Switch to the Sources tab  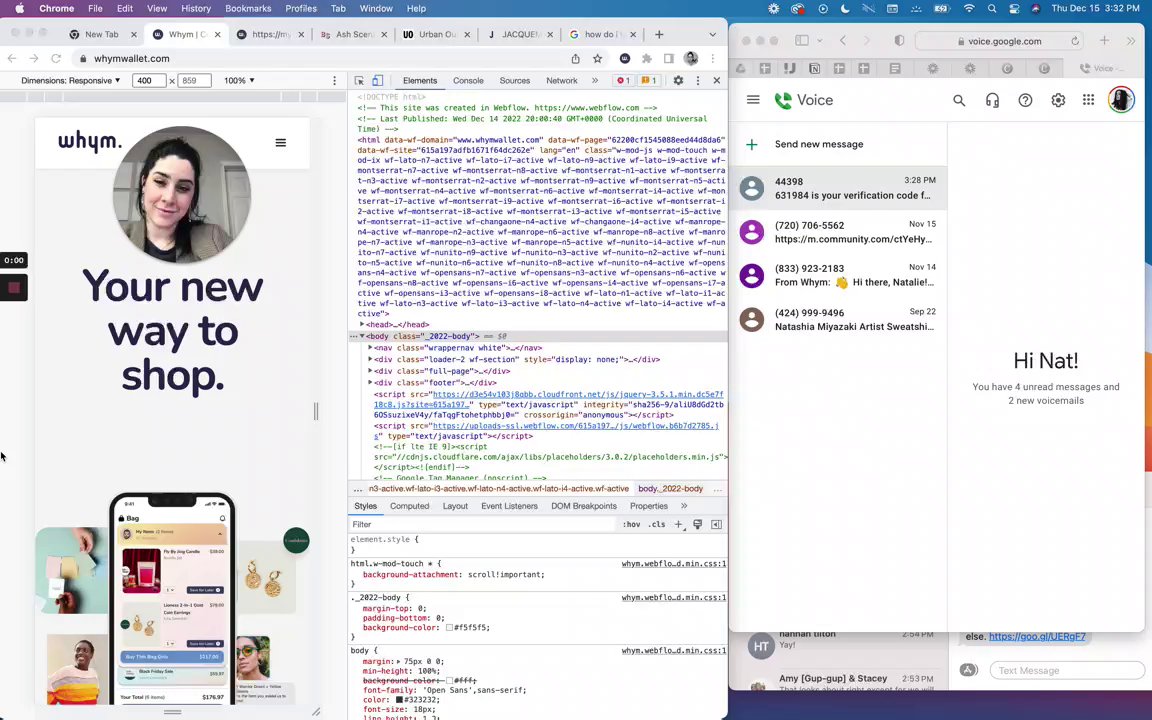pyautogui.click(x=514, y=81)
